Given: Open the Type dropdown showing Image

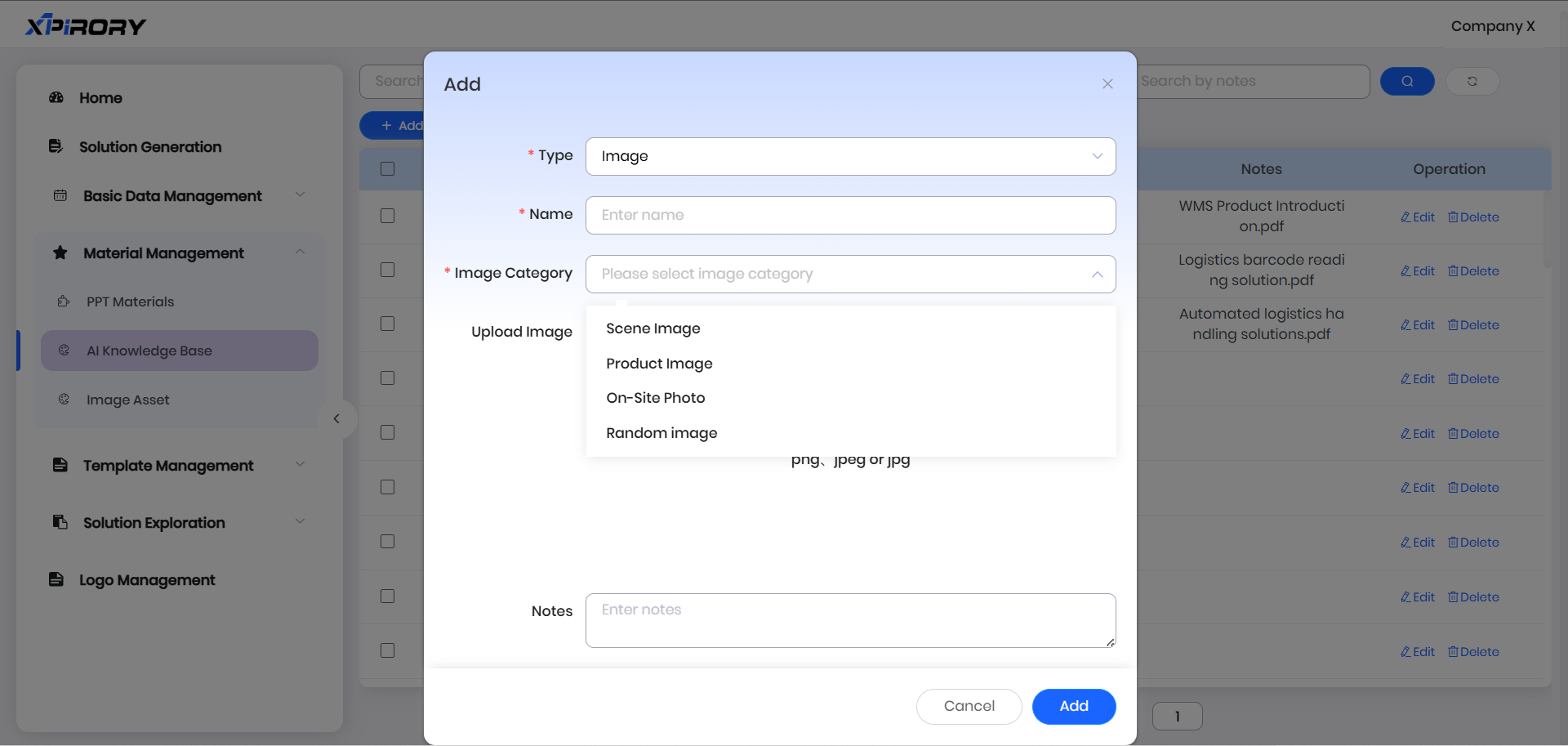Looking at the screenshot, I should 849,156.
